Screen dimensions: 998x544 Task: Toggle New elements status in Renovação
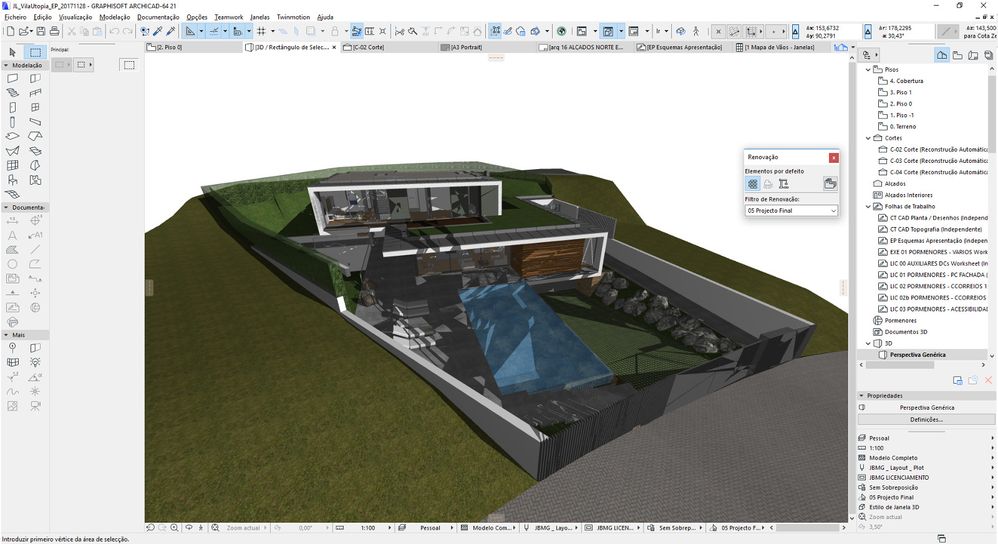pos(784,184)
